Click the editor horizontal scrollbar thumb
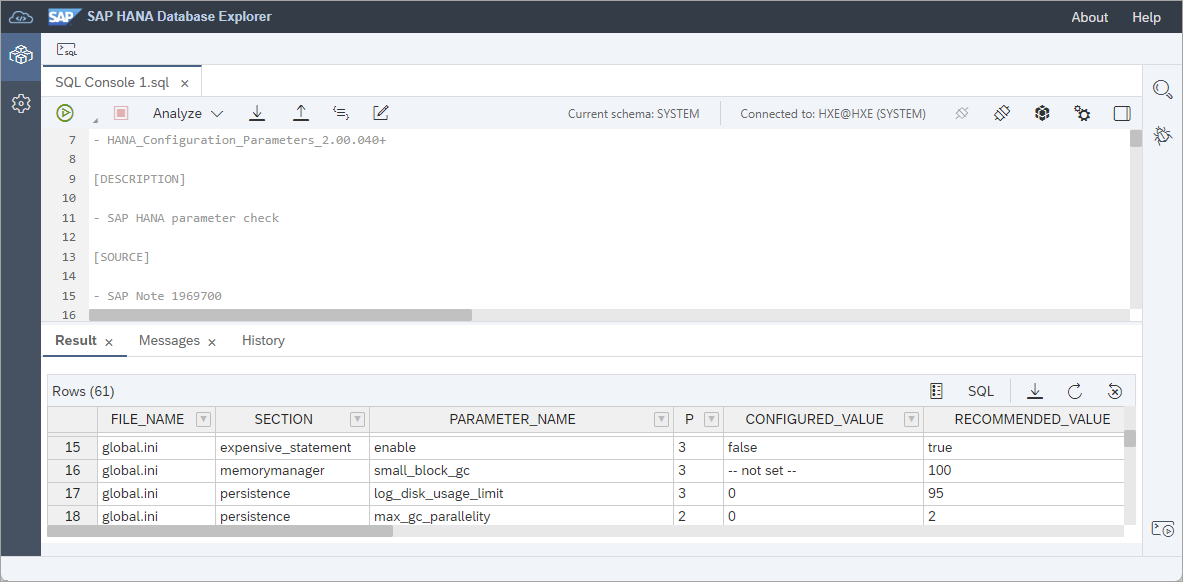 (x=281, y=315)
